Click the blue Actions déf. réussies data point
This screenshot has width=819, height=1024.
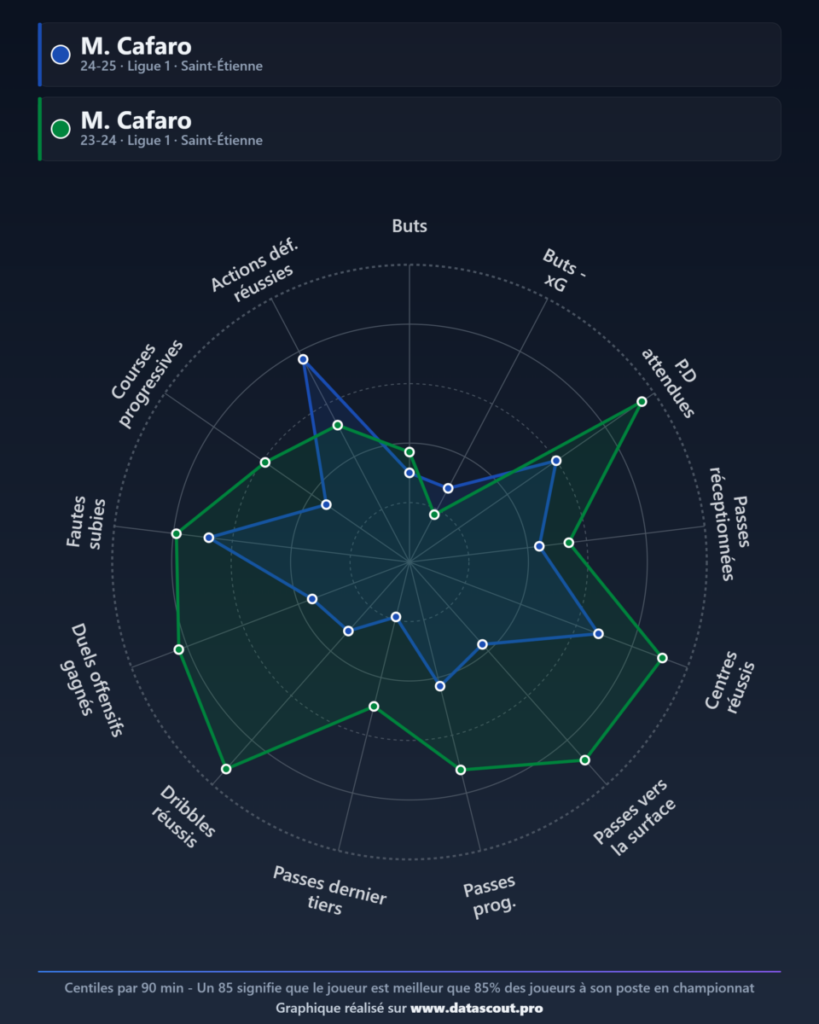click(x=303, y=359)
